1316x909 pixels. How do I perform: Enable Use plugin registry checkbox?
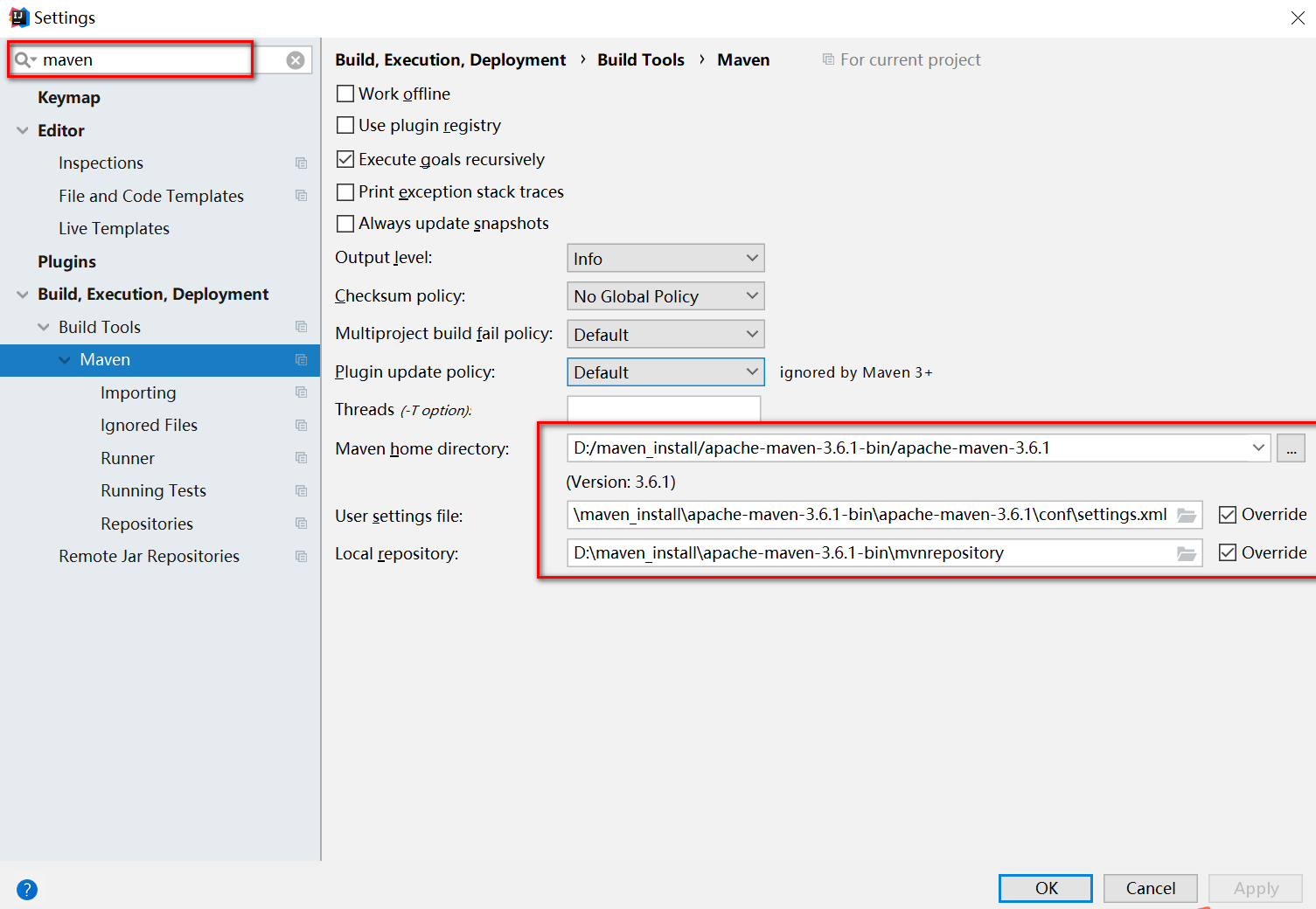click(345, 125)
